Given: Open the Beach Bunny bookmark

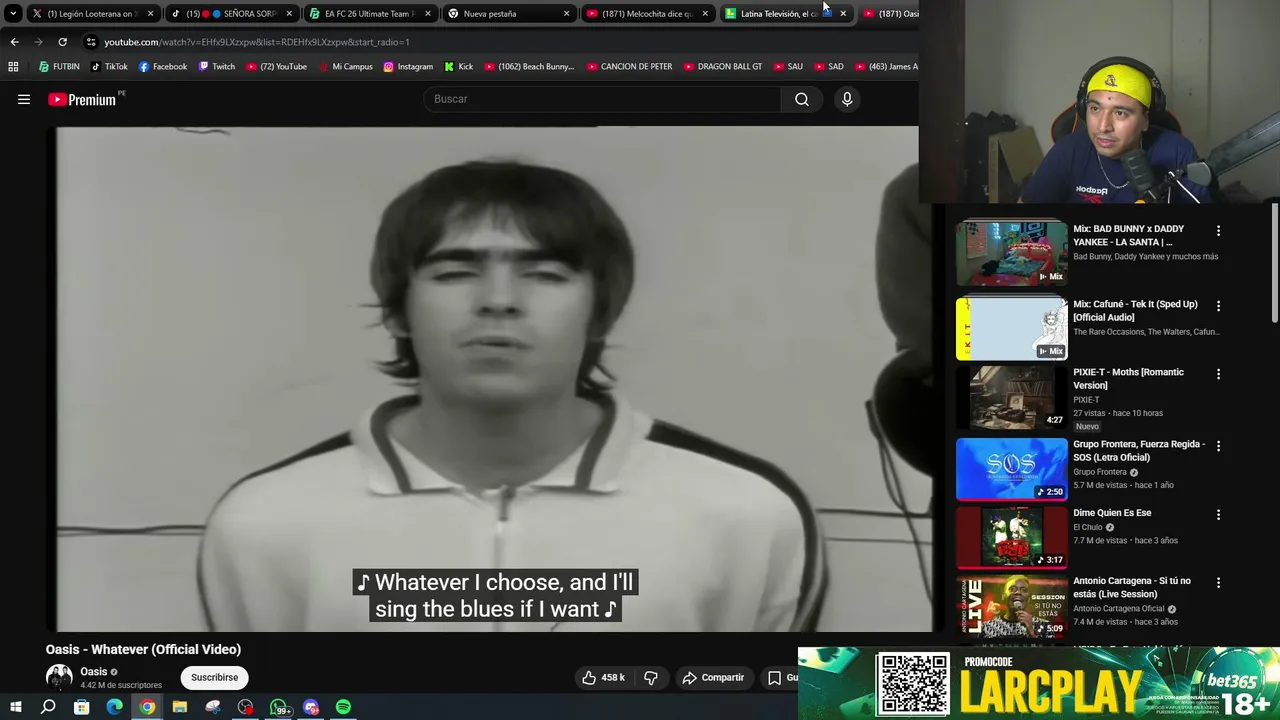Looking at the screenshot, I should (x=529, y=67).
